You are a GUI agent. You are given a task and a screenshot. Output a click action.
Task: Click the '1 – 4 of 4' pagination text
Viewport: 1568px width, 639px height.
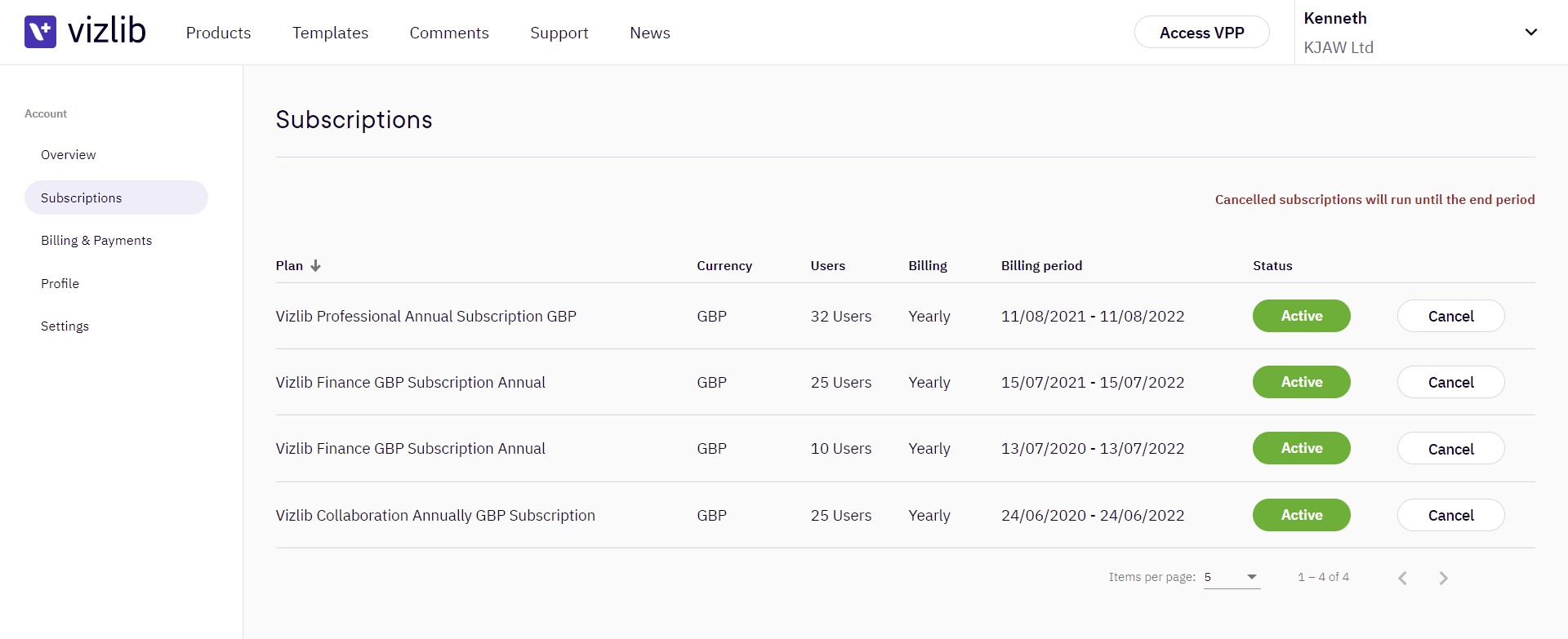(1323, 577)
